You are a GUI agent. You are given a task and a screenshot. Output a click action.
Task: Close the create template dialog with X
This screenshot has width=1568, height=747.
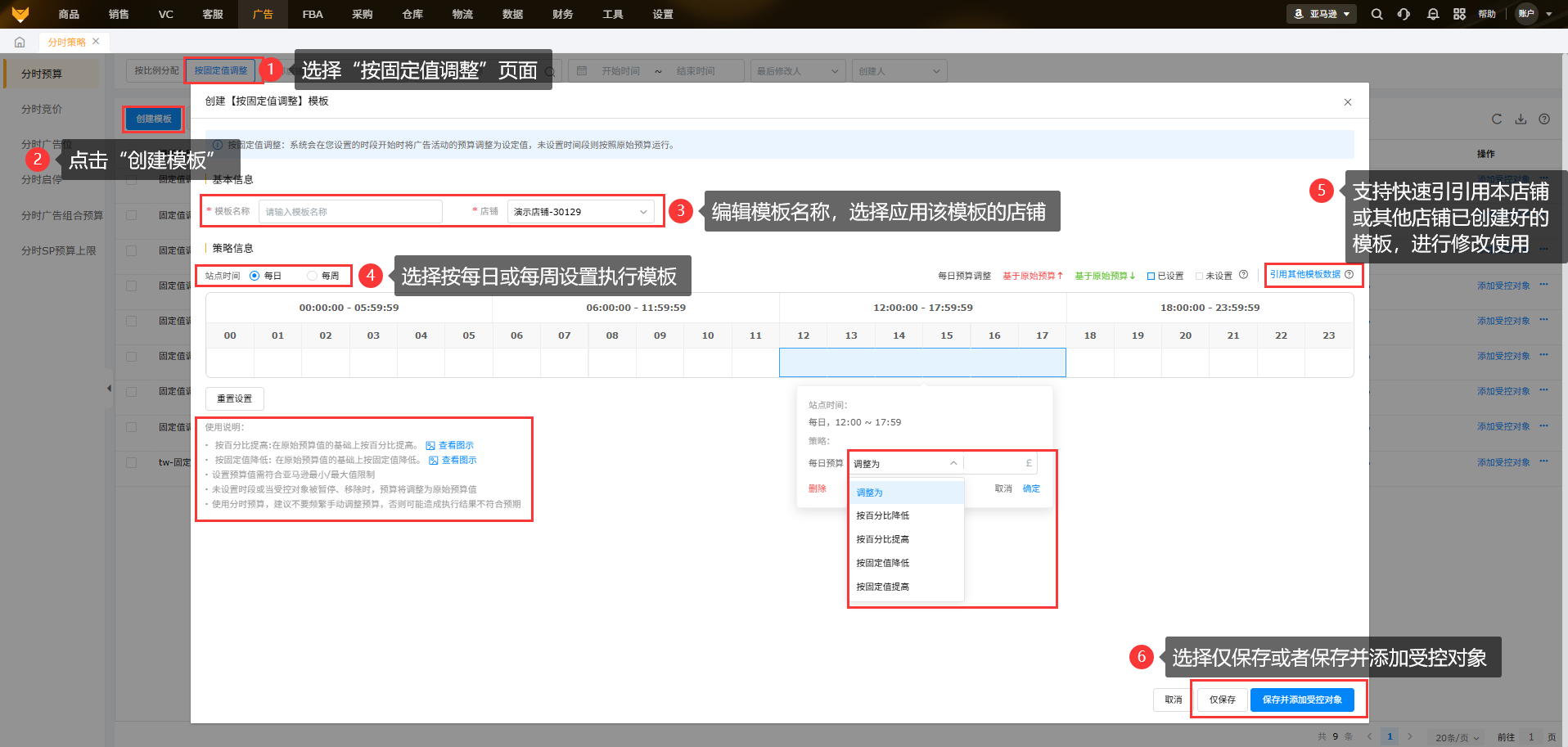(x=1347, y=102)
